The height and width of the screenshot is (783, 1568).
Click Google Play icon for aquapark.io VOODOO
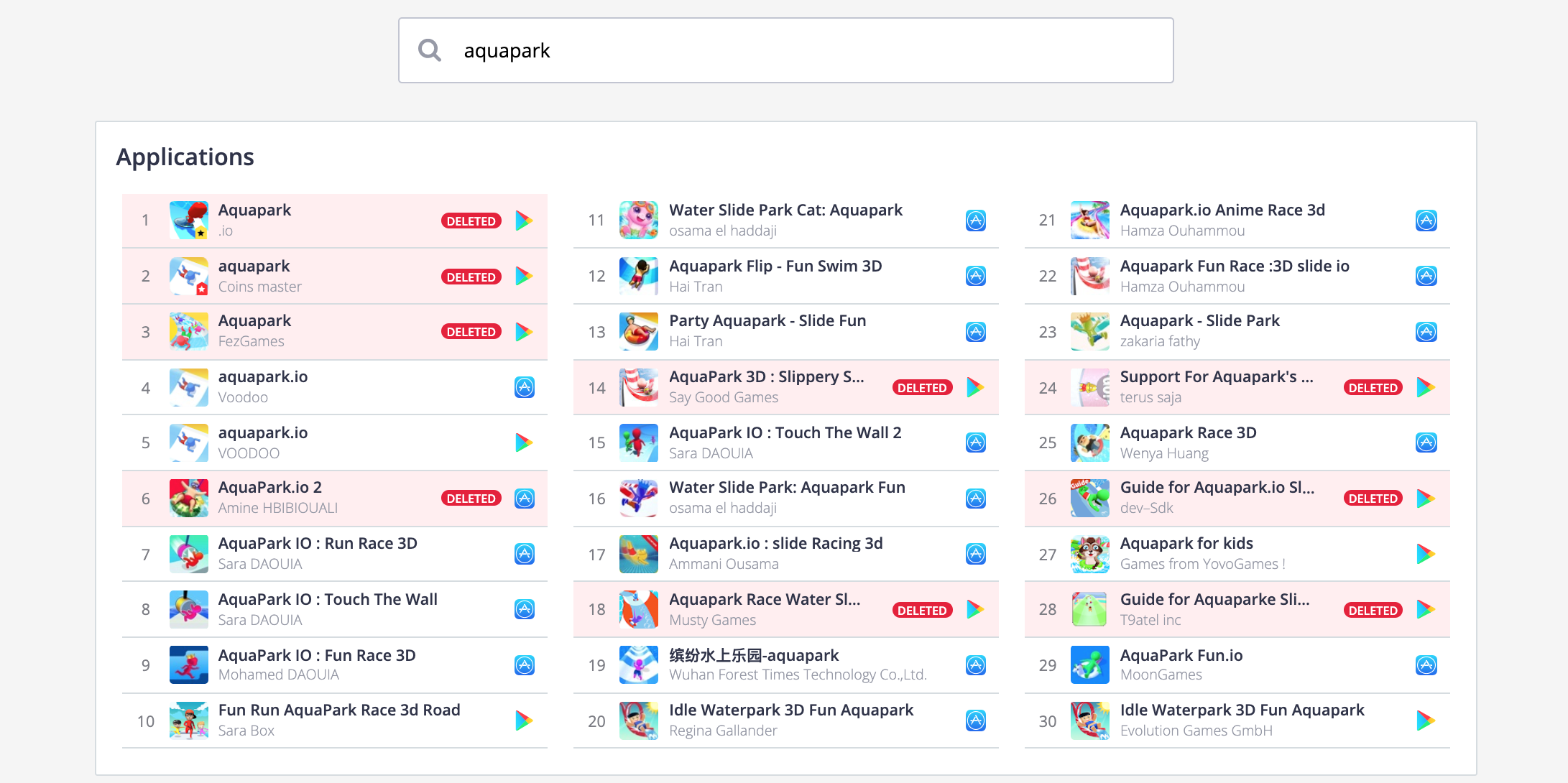(524, 443)
